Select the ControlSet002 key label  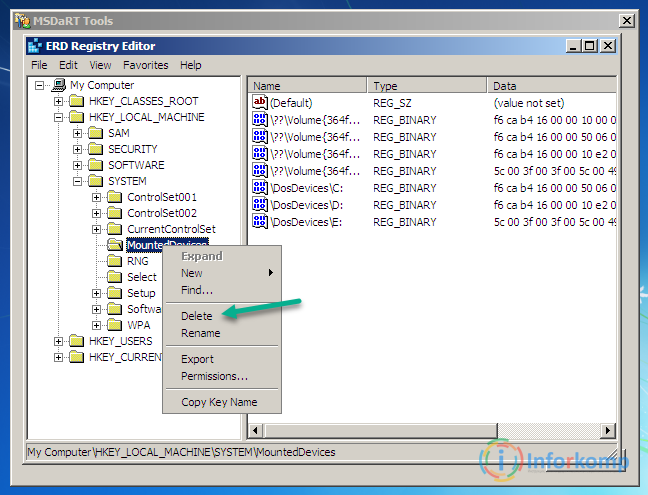coord(162,213)
